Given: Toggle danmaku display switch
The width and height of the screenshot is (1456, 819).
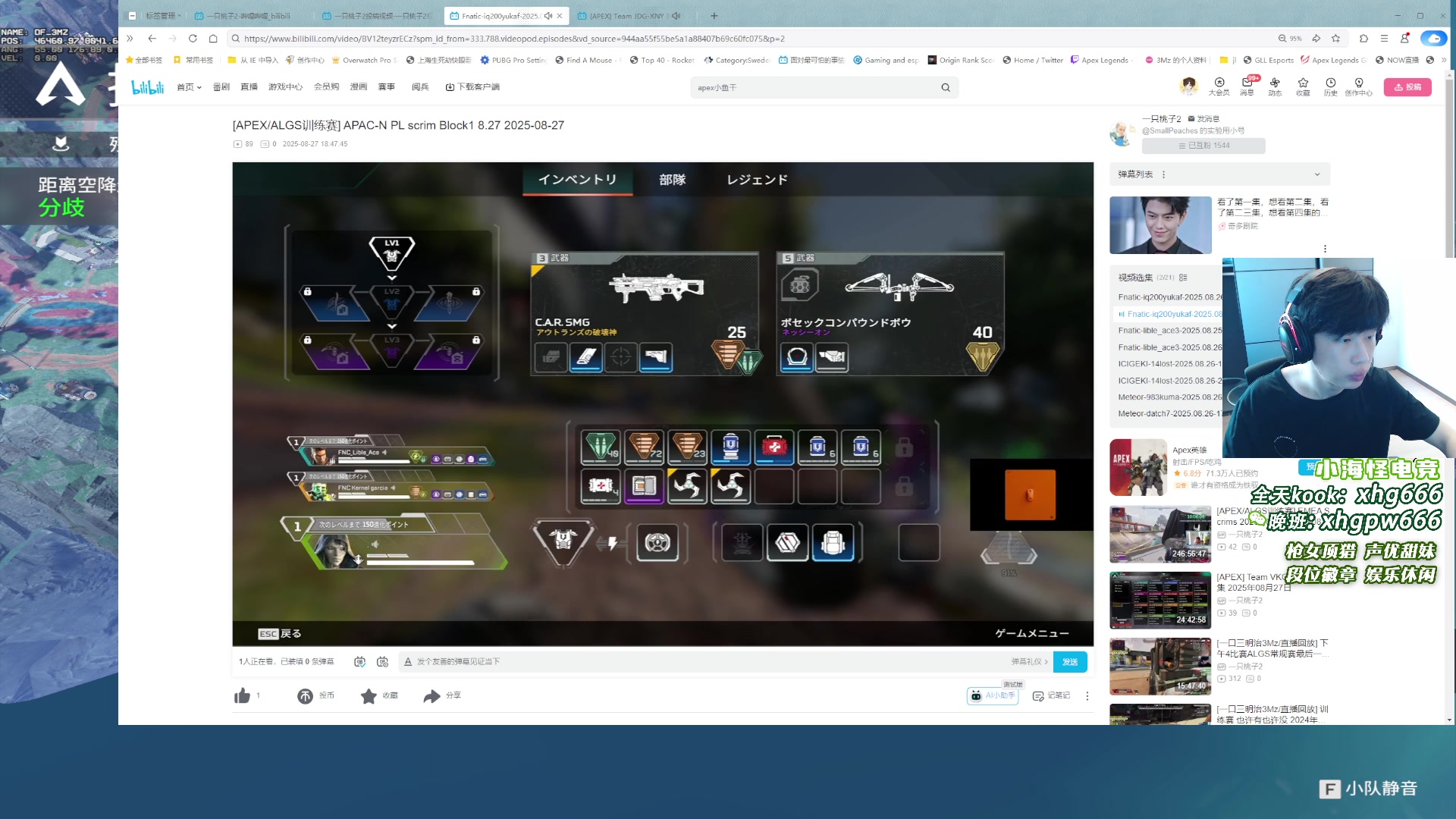Looking at the screenshot, I should [359, 661].
